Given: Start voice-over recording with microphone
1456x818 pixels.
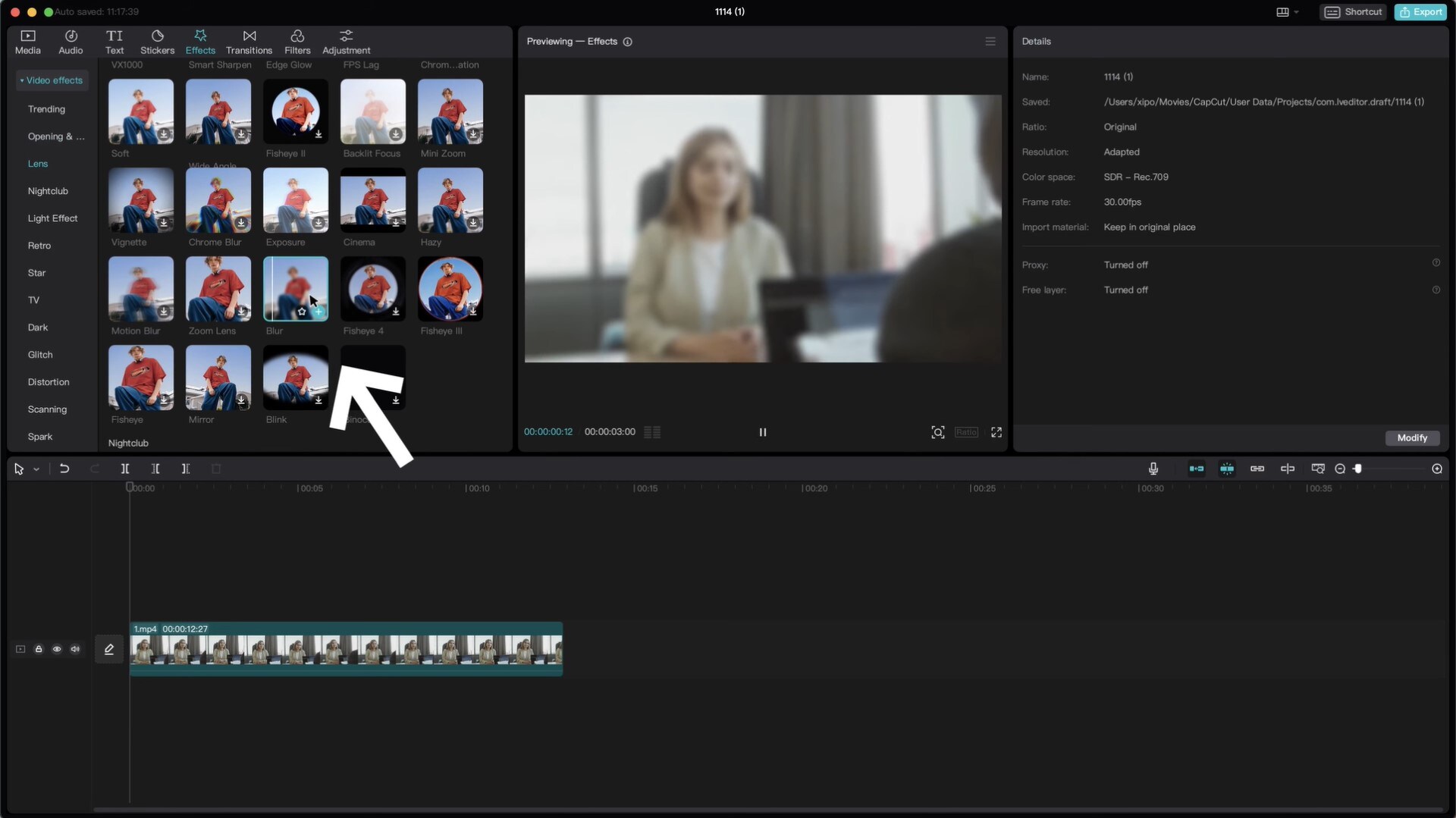Looking at the screenshot, I should tap(1153, 469).
